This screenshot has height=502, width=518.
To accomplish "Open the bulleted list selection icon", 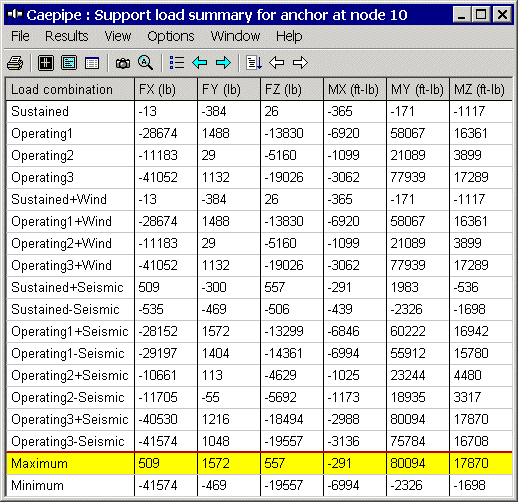I will point(177,63).
